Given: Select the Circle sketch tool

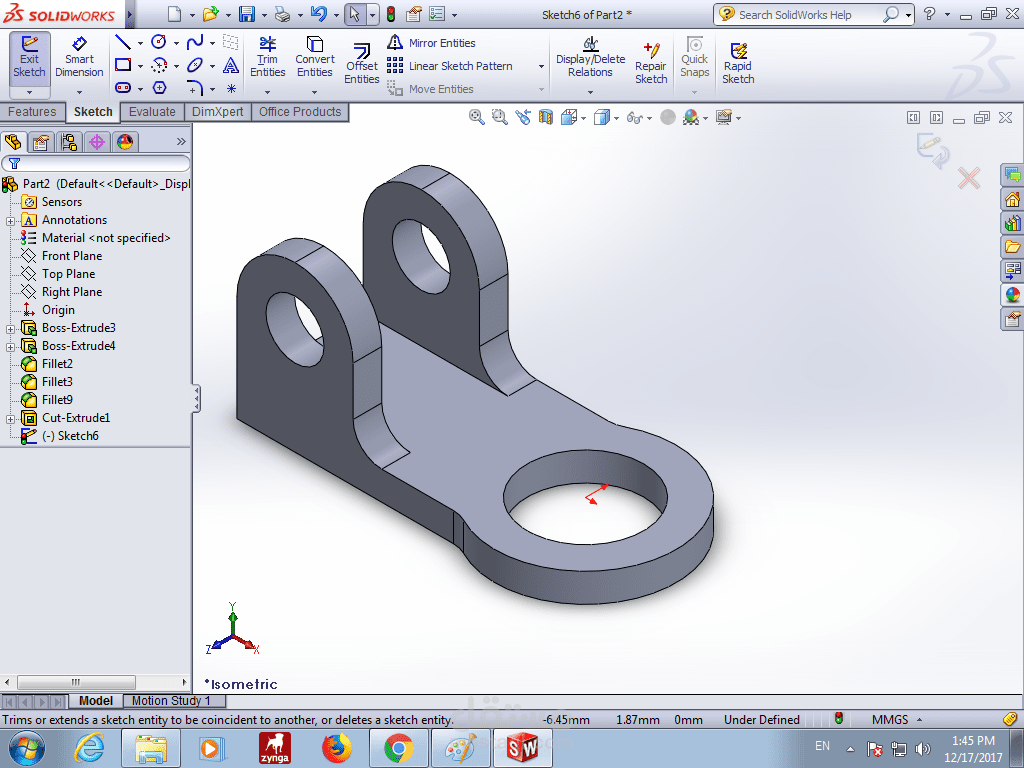Looking at the screenshot, I should (x=159, y=42).
